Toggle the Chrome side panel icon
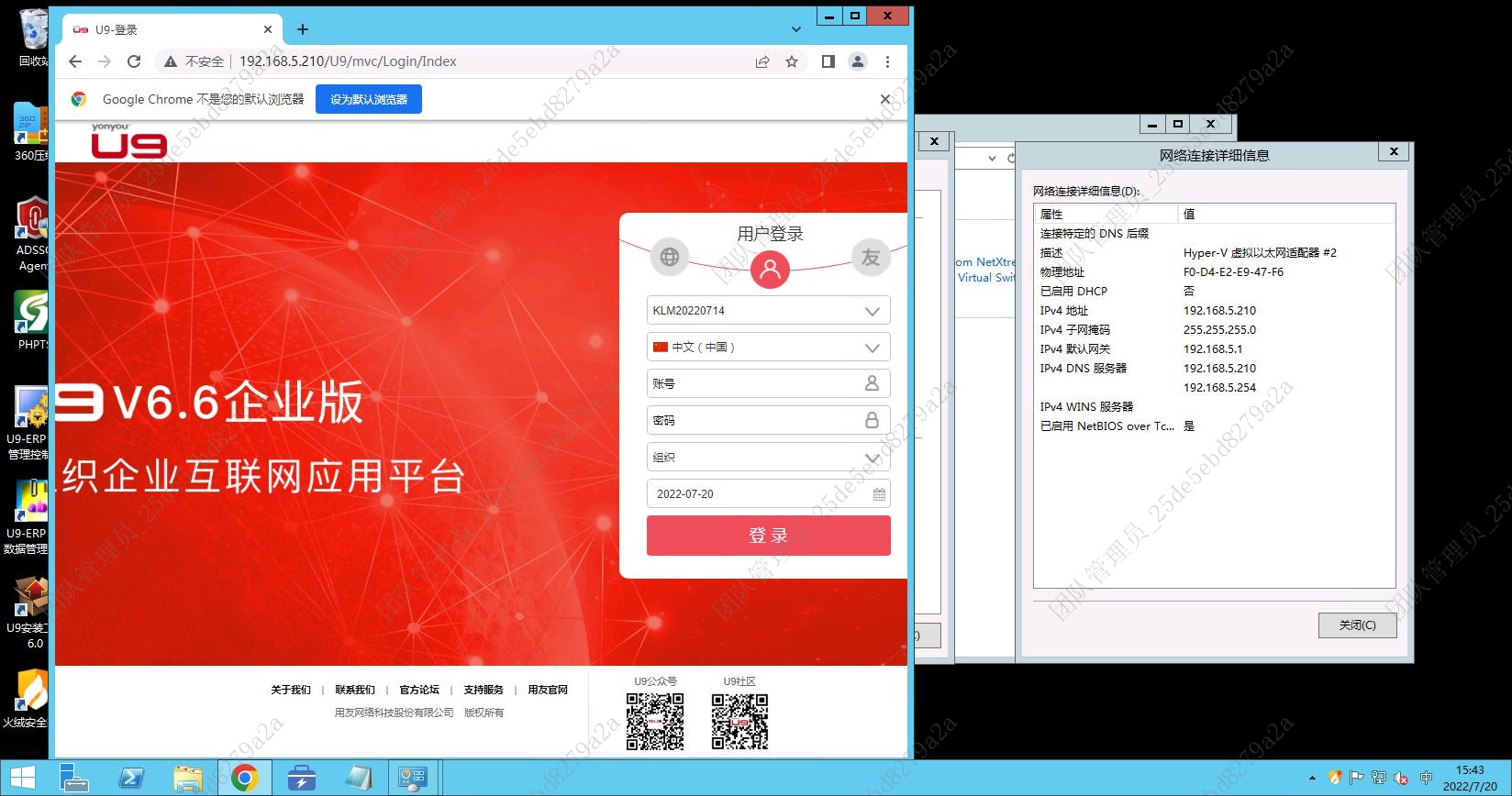Viewport: 1512px width, 796px height. (x=828, y=61)
